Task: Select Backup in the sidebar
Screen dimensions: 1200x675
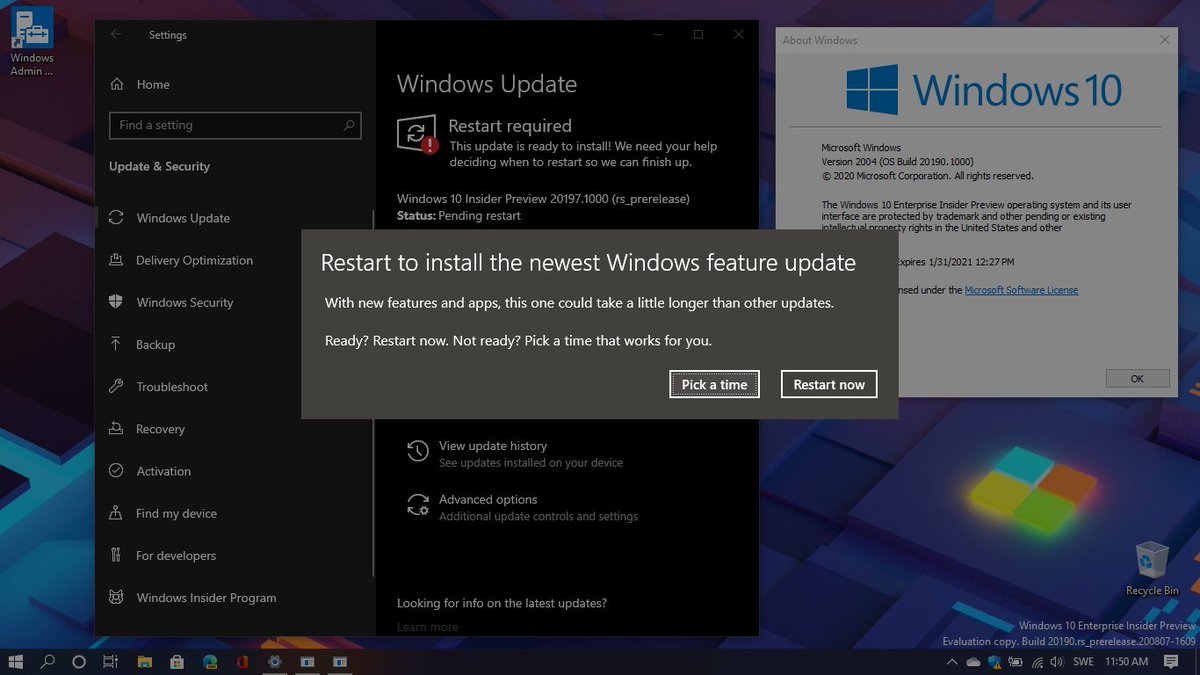Action: click(235, 344)
